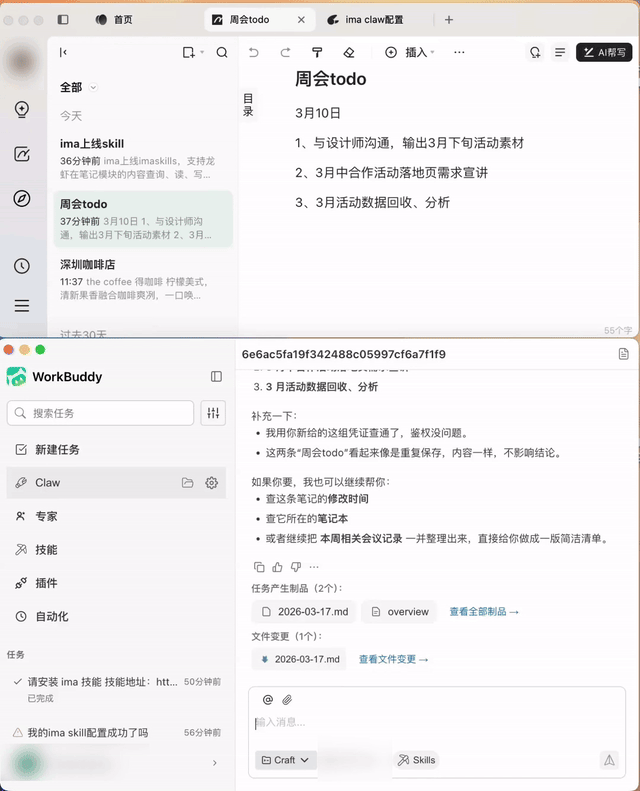Open the 深圳咖啡店 note
This screenshot has width=640, height=791.
[x=143, y=279]
